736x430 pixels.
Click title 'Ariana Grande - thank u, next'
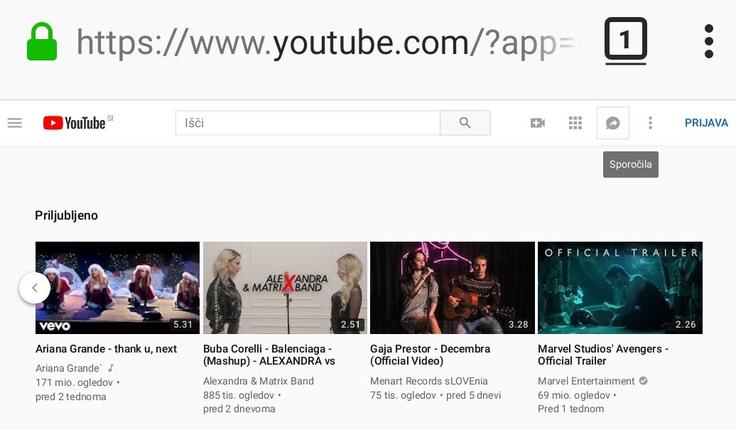pos(106,349)
